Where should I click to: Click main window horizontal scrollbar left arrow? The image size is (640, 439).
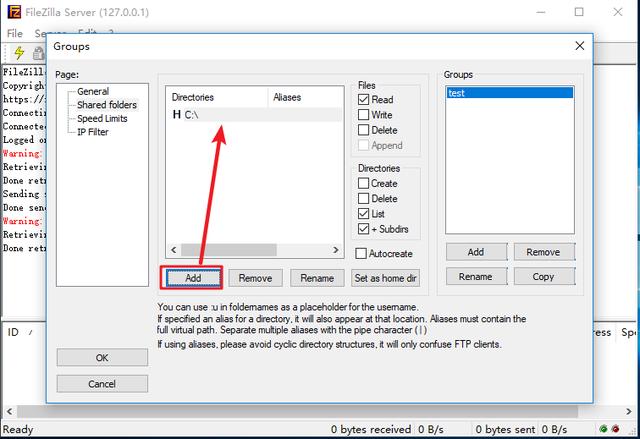pyautogui.click(x=9, y=411)
